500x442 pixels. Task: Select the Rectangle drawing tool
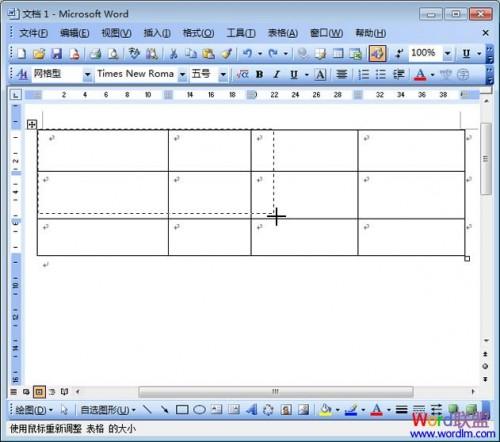pyautogui.click(x=182, y=409)
